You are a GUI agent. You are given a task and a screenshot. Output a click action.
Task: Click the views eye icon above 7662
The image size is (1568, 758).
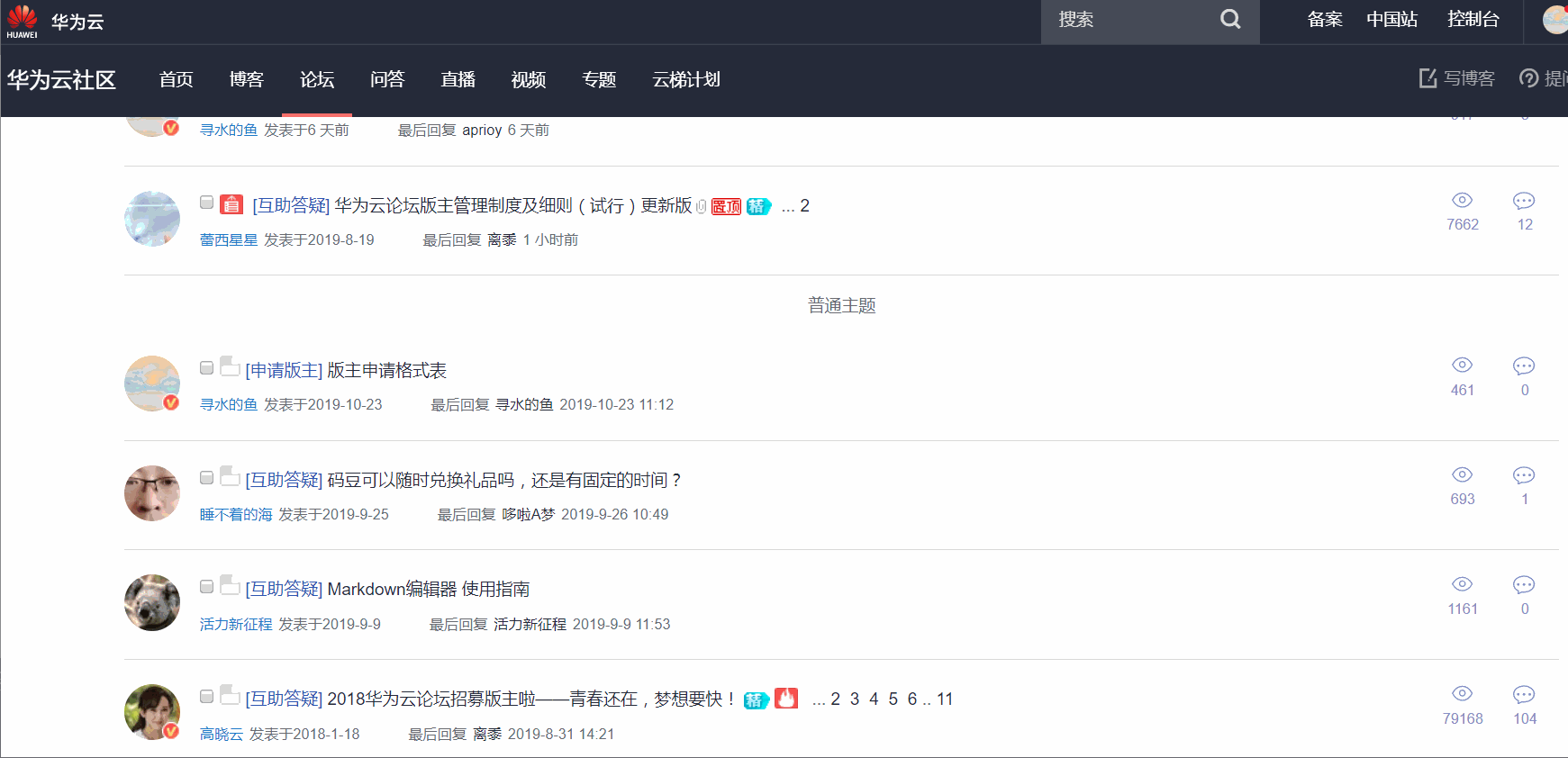(1463, 200)
